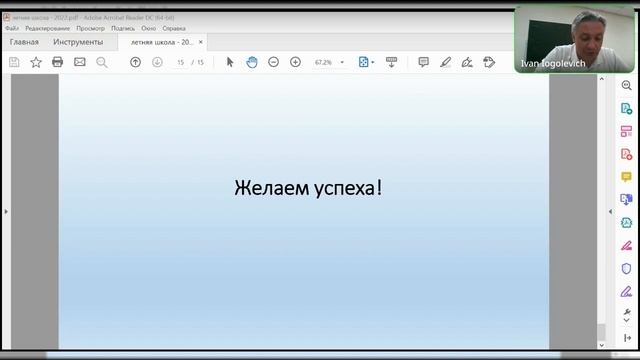Screen dimensions: 640x360
Task: Open yellow Comment tool in right pane
Action: [x=627, y=177]
